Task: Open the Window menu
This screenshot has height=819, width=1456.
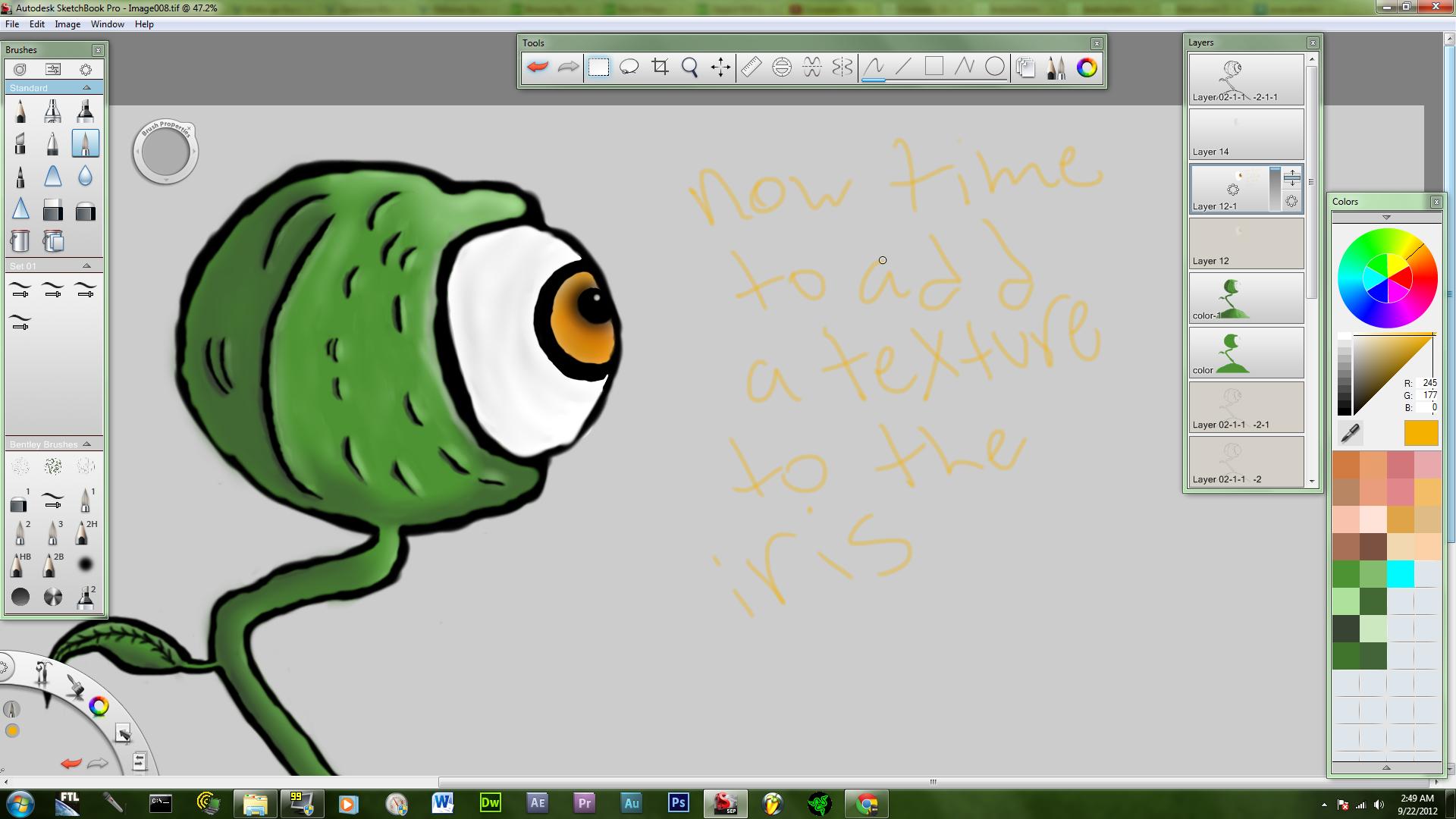Action: [x=108, y=24]
